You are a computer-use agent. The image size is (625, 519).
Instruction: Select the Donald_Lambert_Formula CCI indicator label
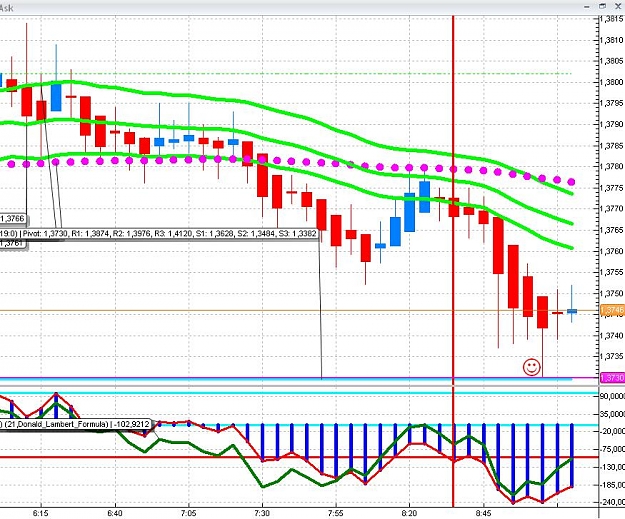pyautogui.click(x=75, y=424)
